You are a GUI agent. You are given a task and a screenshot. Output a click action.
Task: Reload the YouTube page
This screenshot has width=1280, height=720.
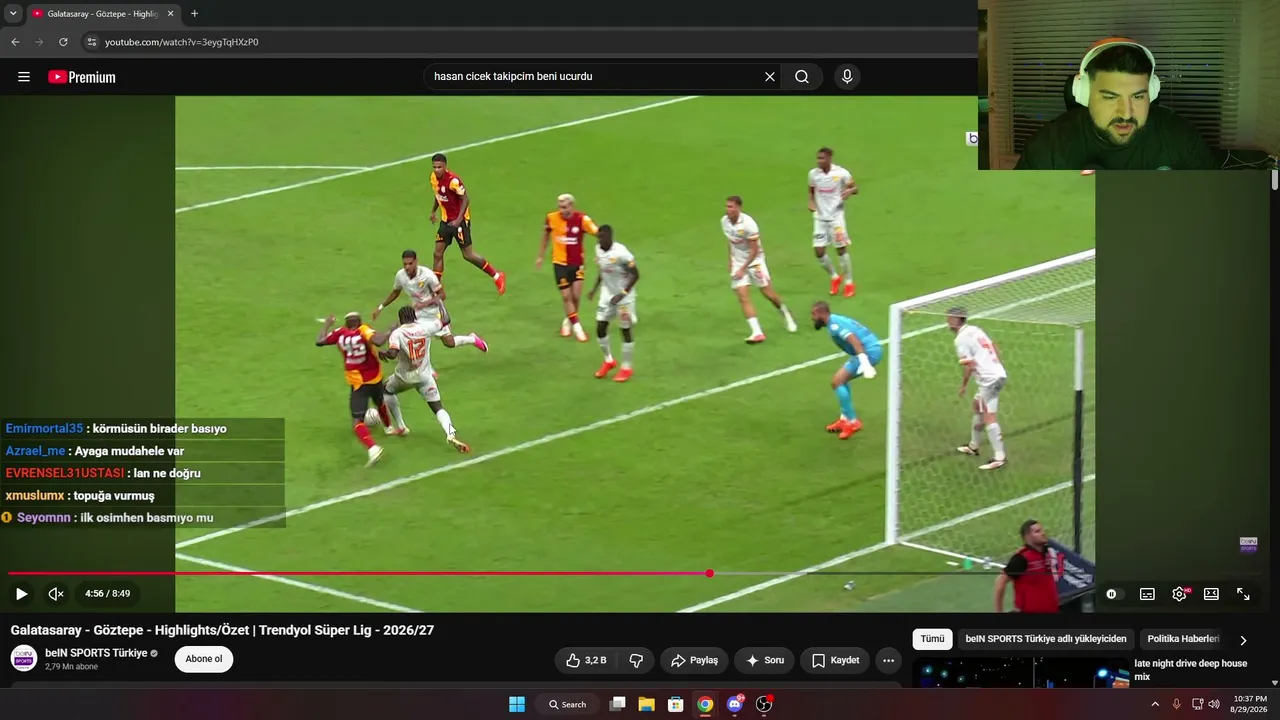point(63,42)
